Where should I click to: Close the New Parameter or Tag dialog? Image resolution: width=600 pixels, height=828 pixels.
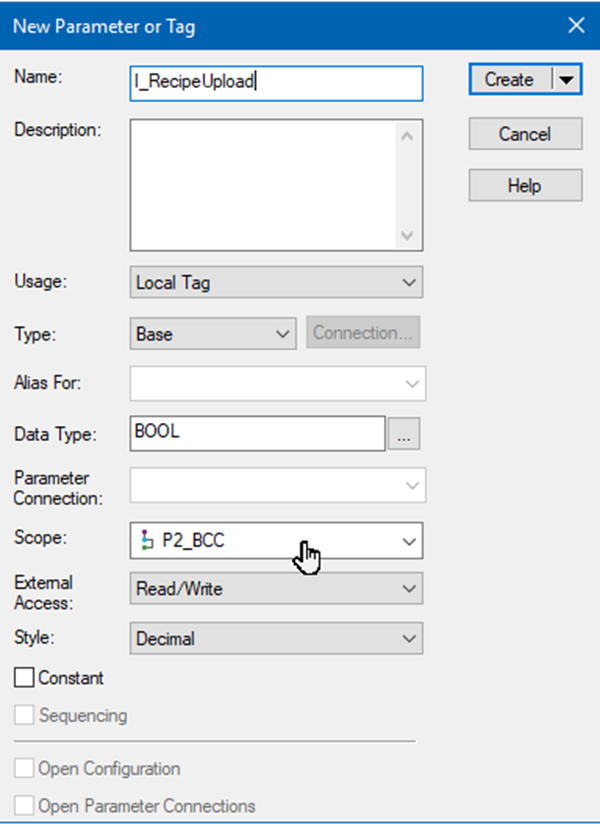point(576,25)
